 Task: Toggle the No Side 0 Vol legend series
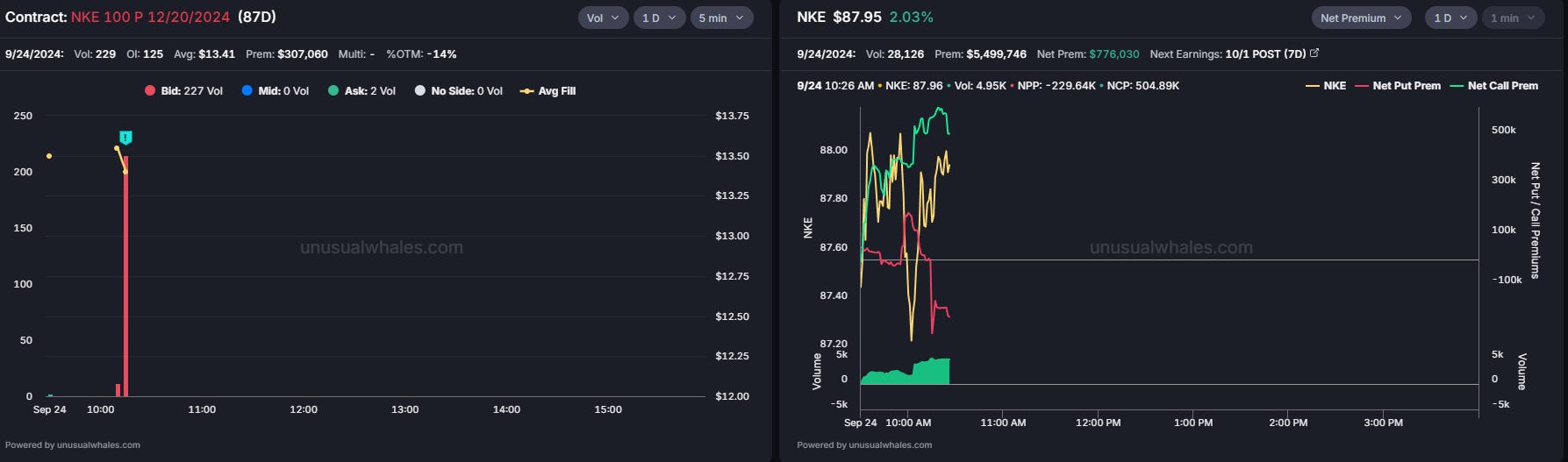pos(458,91)
